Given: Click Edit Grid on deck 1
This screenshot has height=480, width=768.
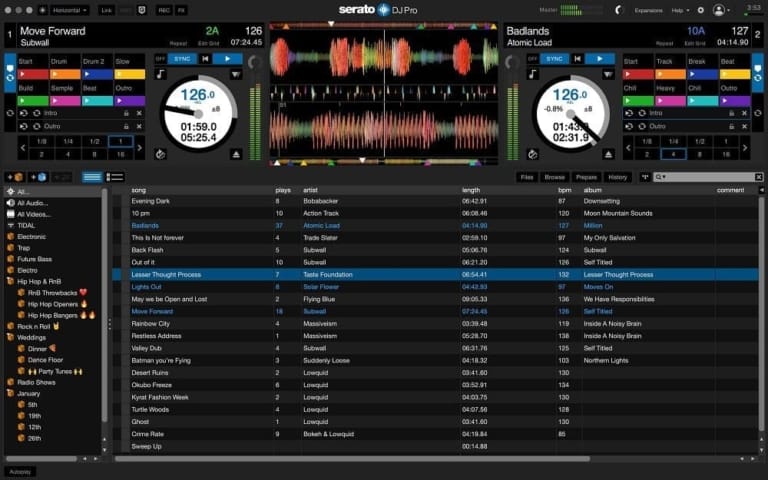Looking at the screenshot, I should (x=208, y=44).
